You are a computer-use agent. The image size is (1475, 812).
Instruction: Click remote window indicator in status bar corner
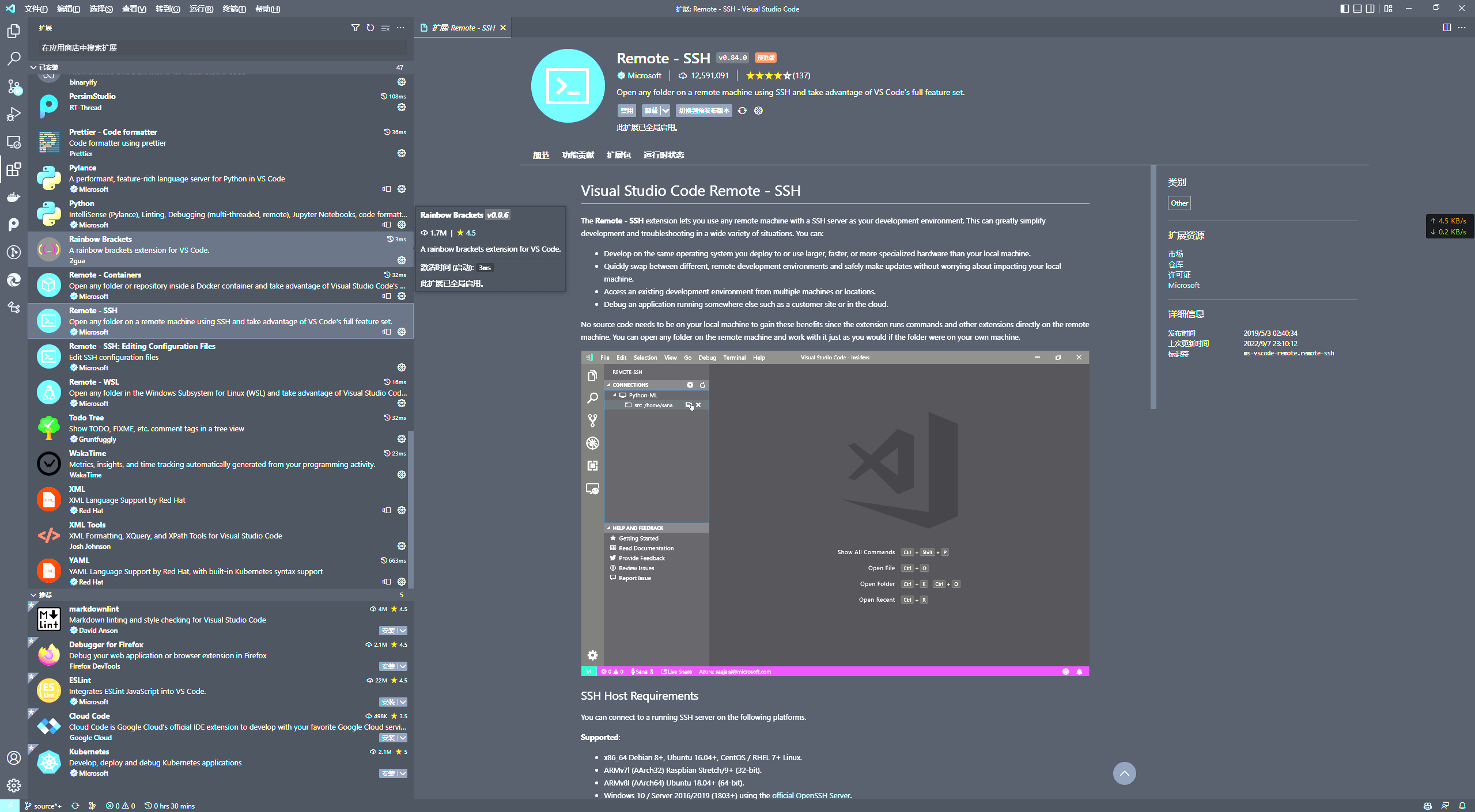(x=10, y=806)
